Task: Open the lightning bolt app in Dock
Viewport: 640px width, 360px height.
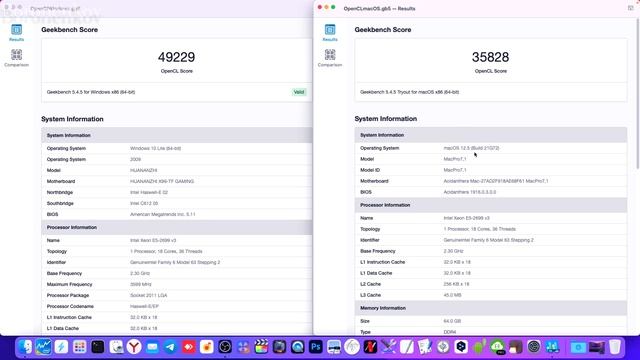Action: coord(61,347)
